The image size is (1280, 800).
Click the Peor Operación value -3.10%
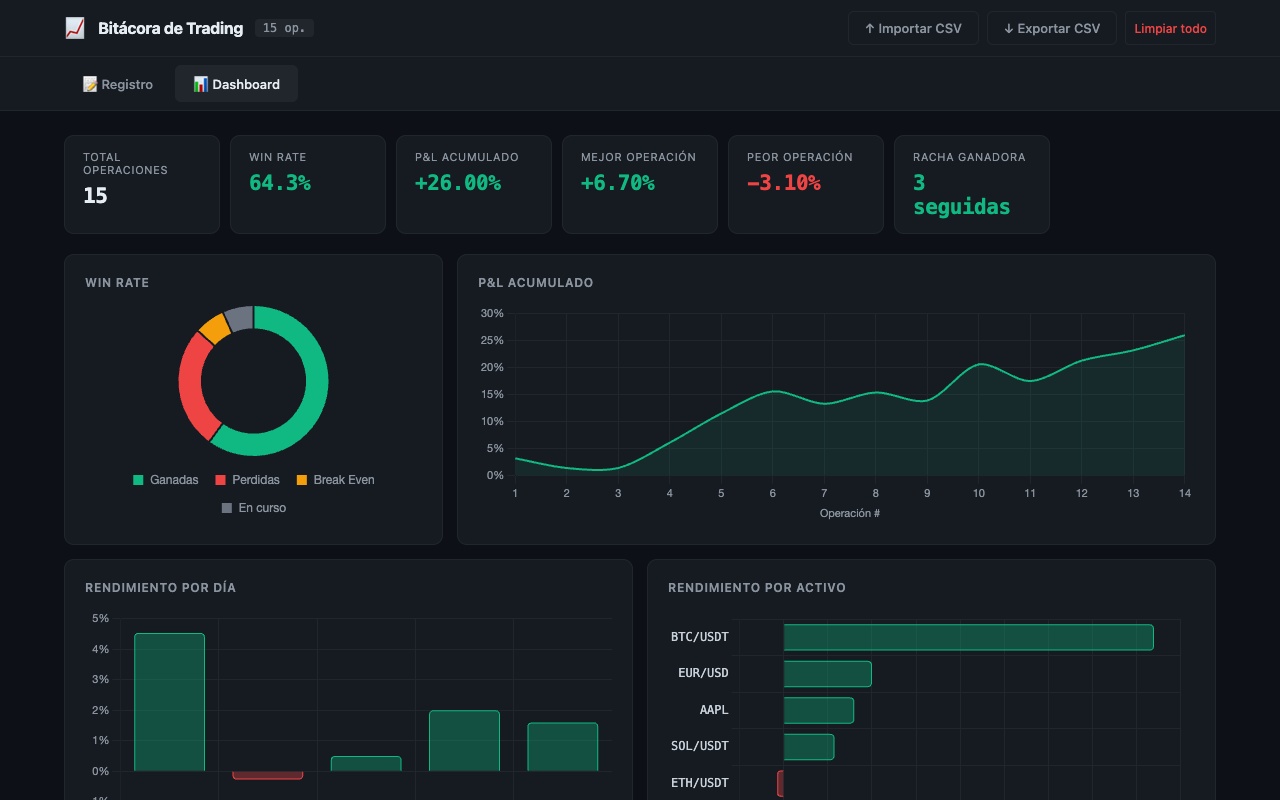click(x=784, y=183)
